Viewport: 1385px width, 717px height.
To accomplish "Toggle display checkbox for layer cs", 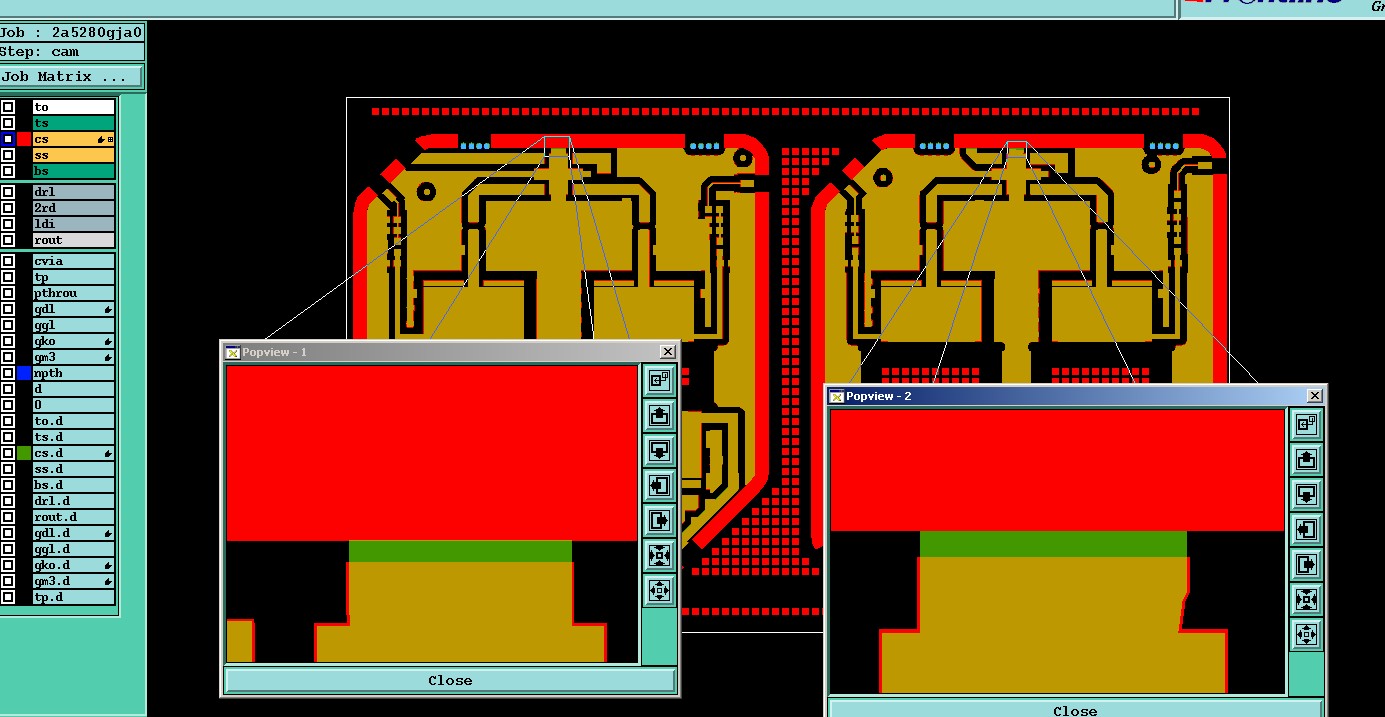I will [x=8, y=139].
